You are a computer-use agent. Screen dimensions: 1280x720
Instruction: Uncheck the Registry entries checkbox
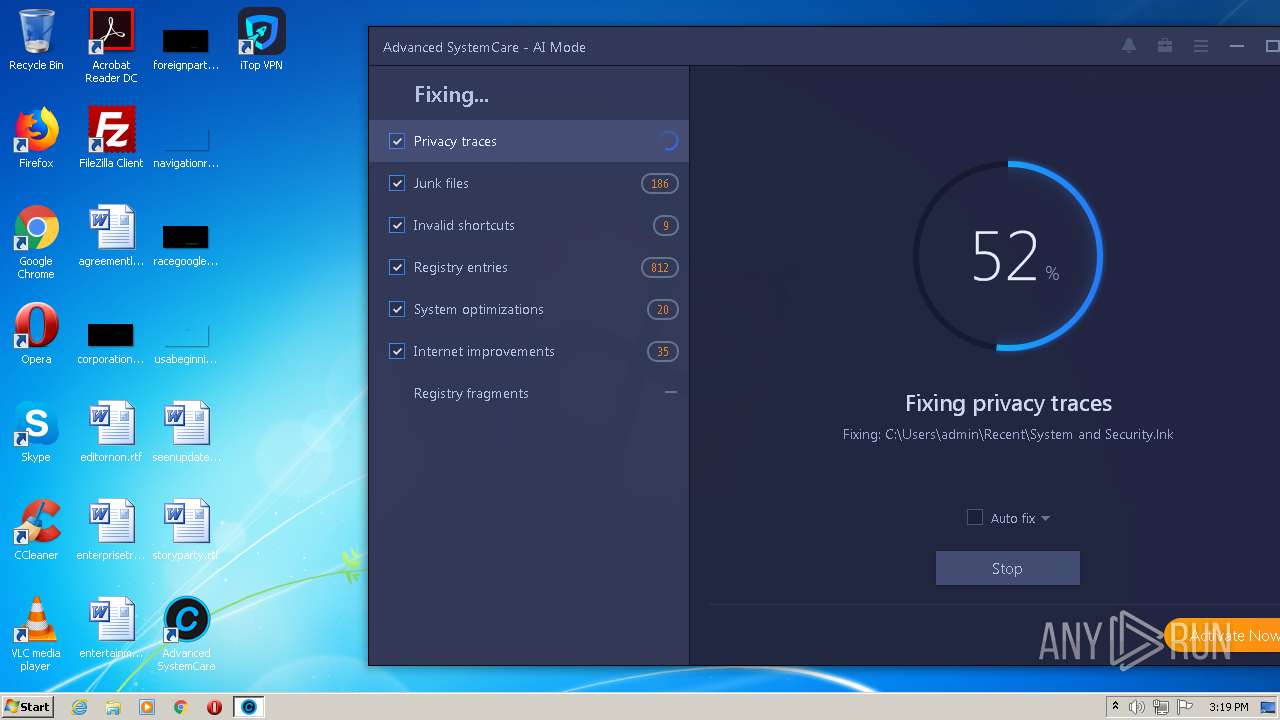tap(397, 267)
